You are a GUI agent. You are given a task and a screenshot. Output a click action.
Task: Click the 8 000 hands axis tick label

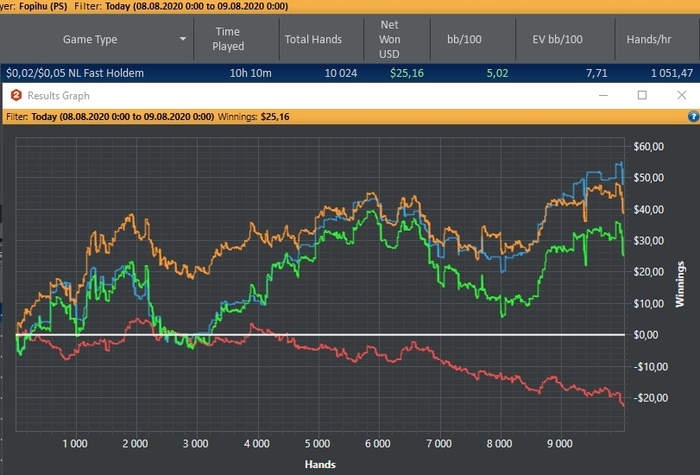500,444
